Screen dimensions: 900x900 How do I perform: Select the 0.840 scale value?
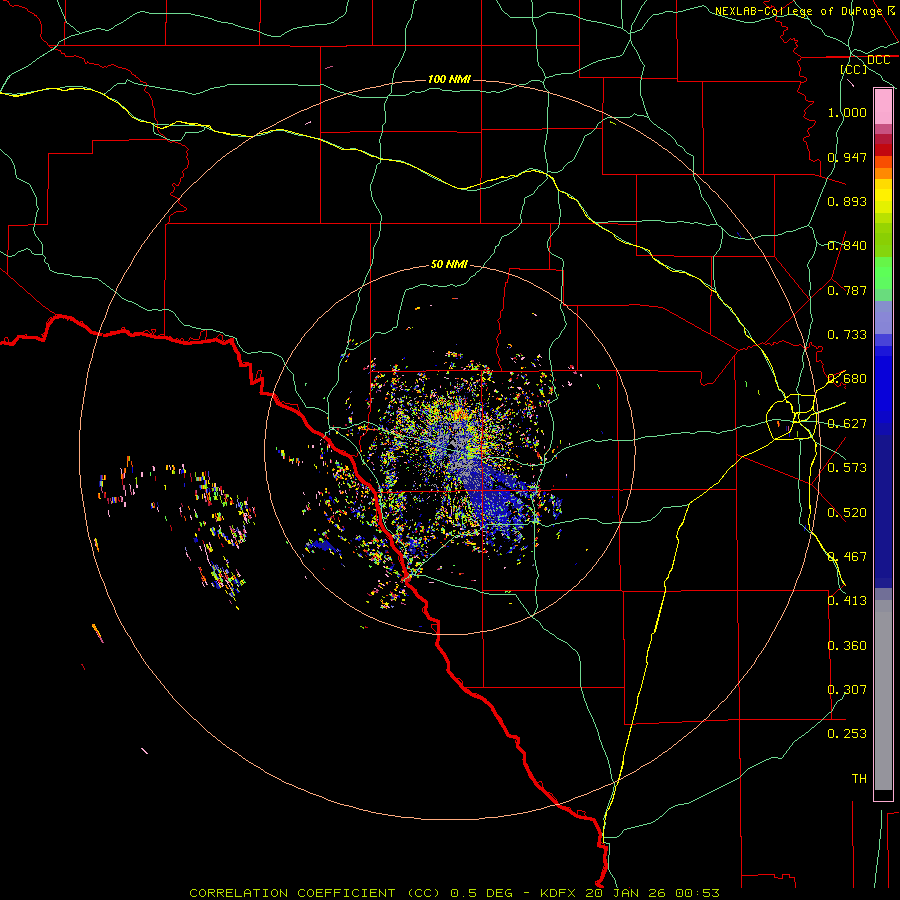click(847, 246)
